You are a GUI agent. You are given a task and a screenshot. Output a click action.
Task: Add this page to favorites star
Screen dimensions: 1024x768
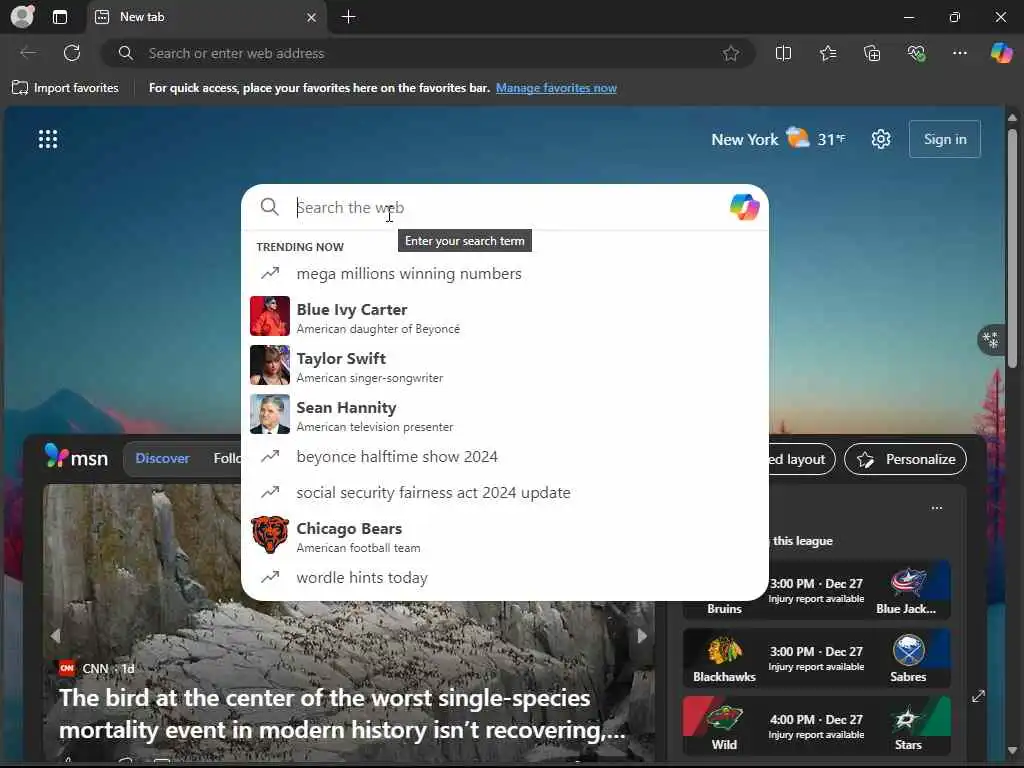click(x=731, y=54)
